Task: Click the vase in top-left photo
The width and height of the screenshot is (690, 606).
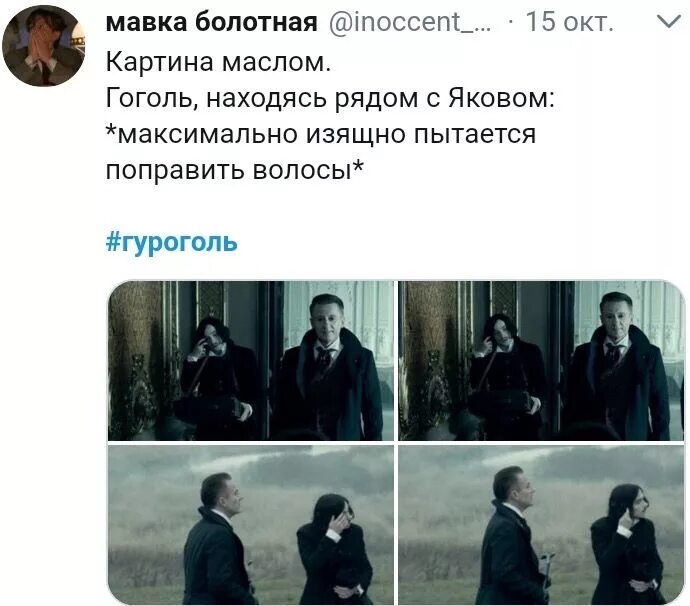Action: pyautogui.click(x=136, y=394)
